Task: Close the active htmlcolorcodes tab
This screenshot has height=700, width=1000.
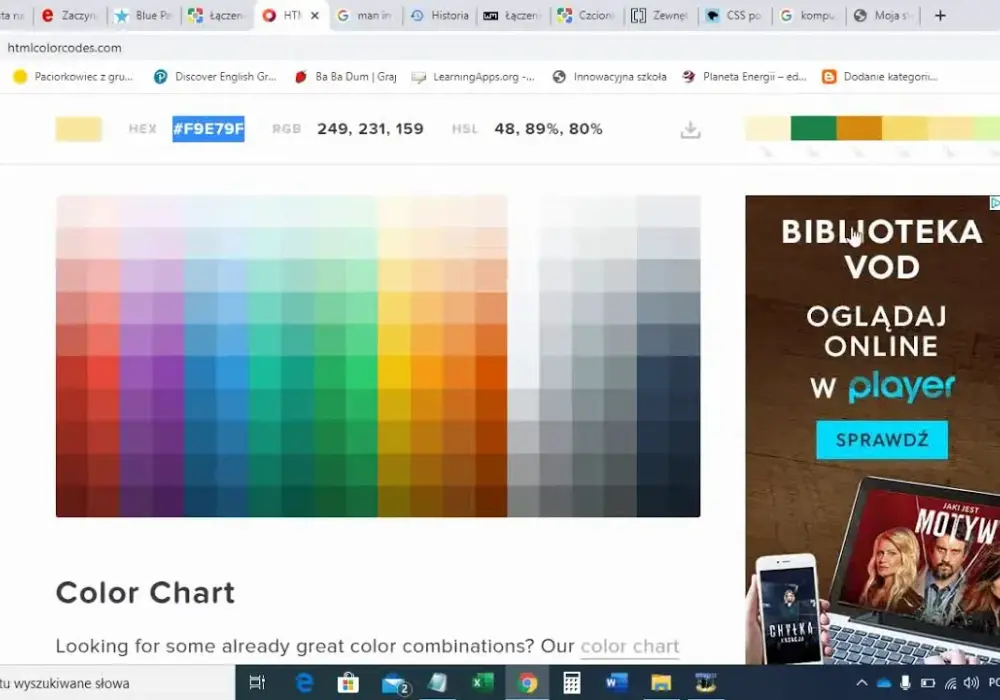Action: pyautogui.click(x=314, y=15)
